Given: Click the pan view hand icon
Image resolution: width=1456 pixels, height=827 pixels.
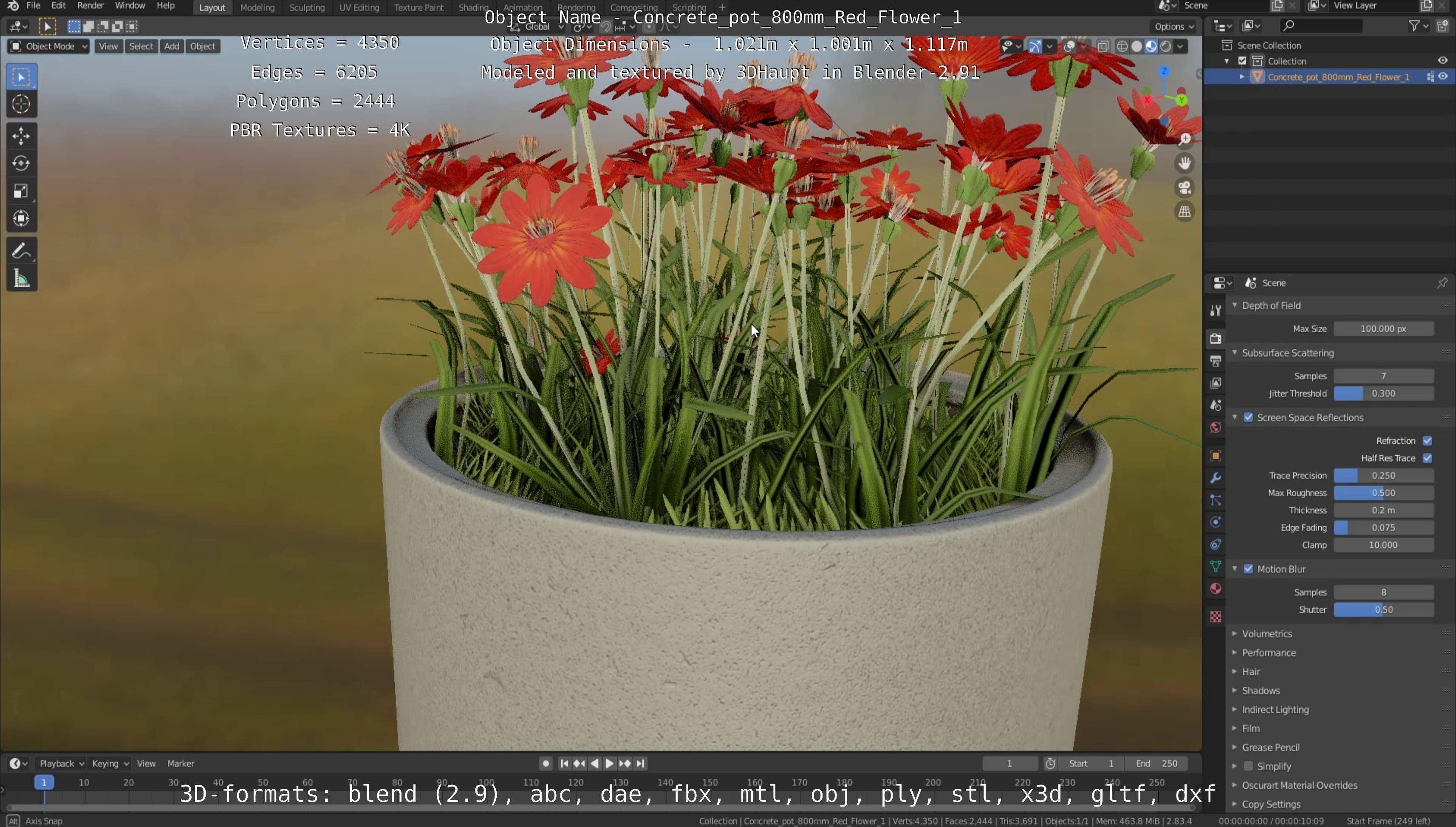Looking at the screenshot, I should pos(1185,164).
